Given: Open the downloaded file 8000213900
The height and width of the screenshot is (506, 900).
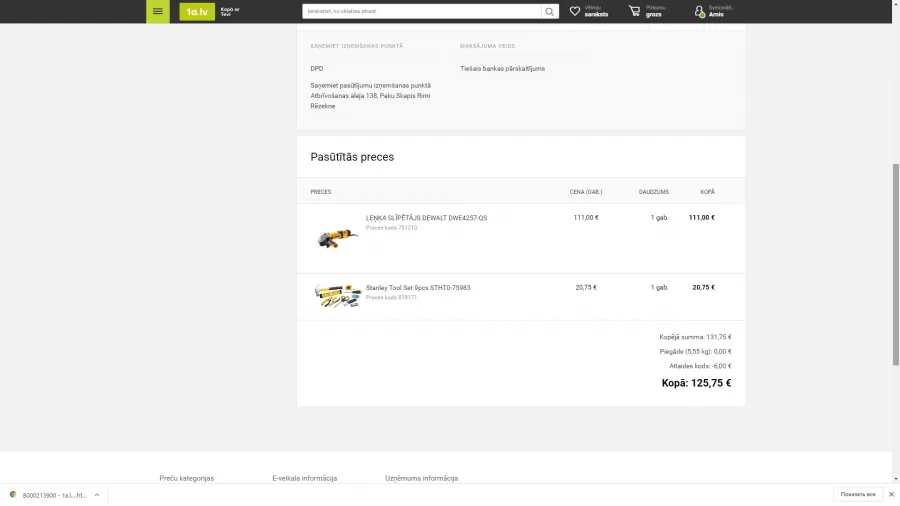Looking at the screenshot, I should [x=55, y=495].
